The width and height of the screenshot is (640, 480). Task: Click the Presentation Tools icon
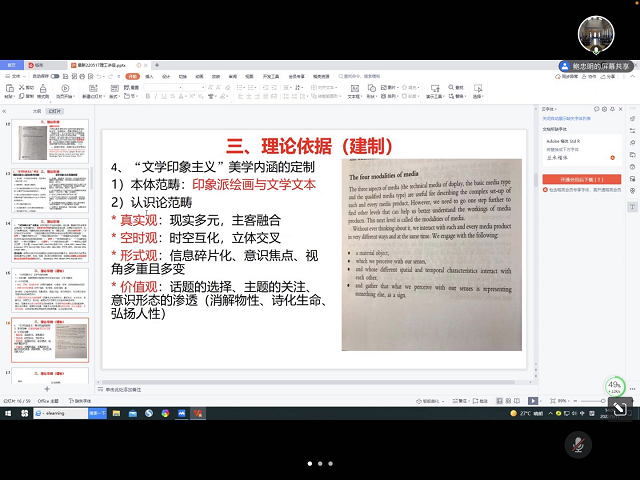435,88
